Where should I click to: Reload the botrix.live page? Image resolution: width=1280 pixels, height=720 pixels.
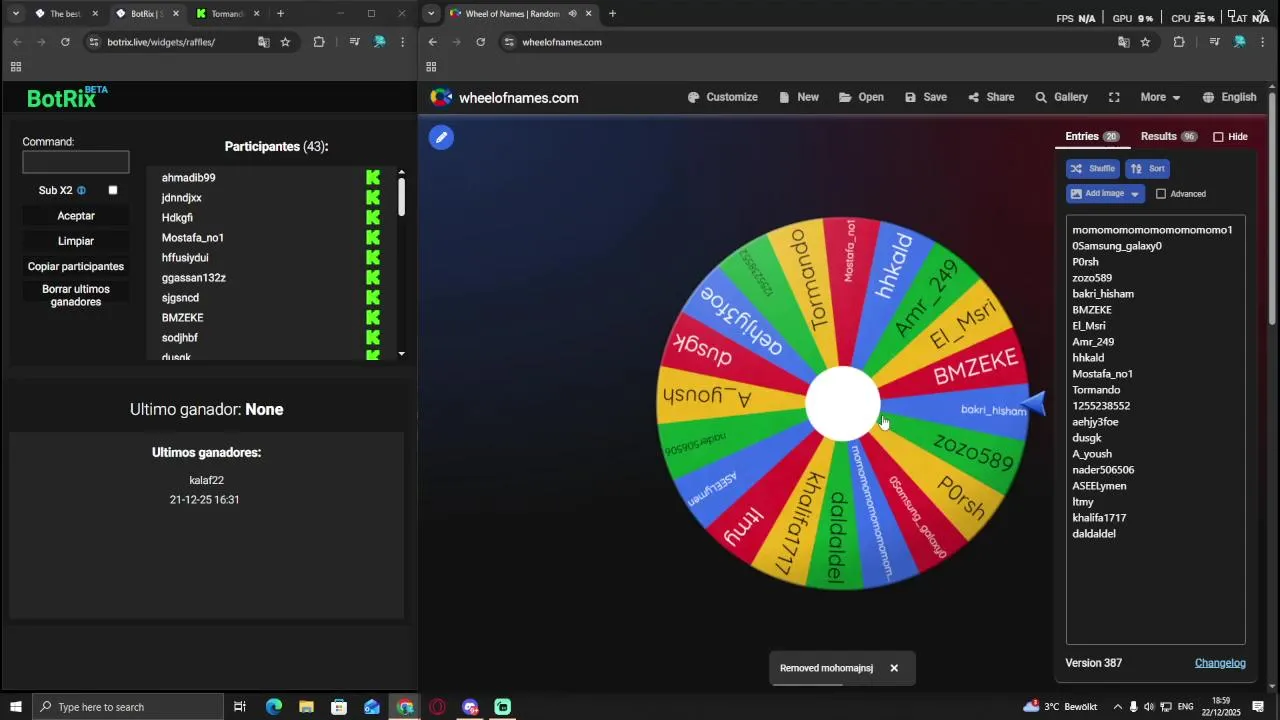point(65,42)
